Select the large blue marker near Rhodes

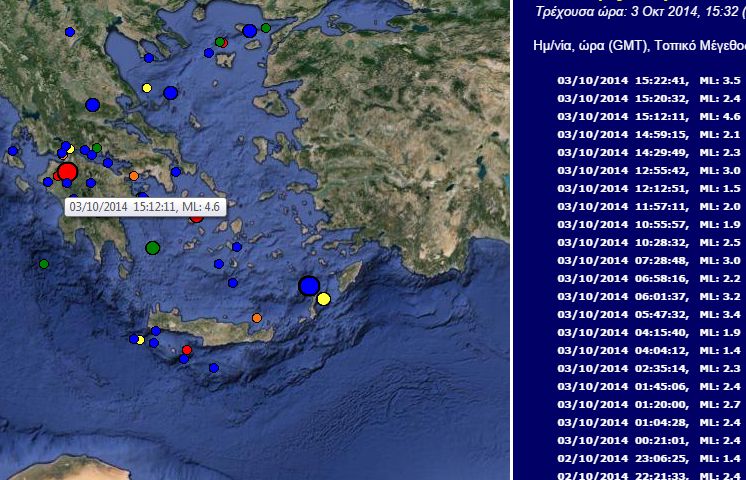click(x=309, y=286)
